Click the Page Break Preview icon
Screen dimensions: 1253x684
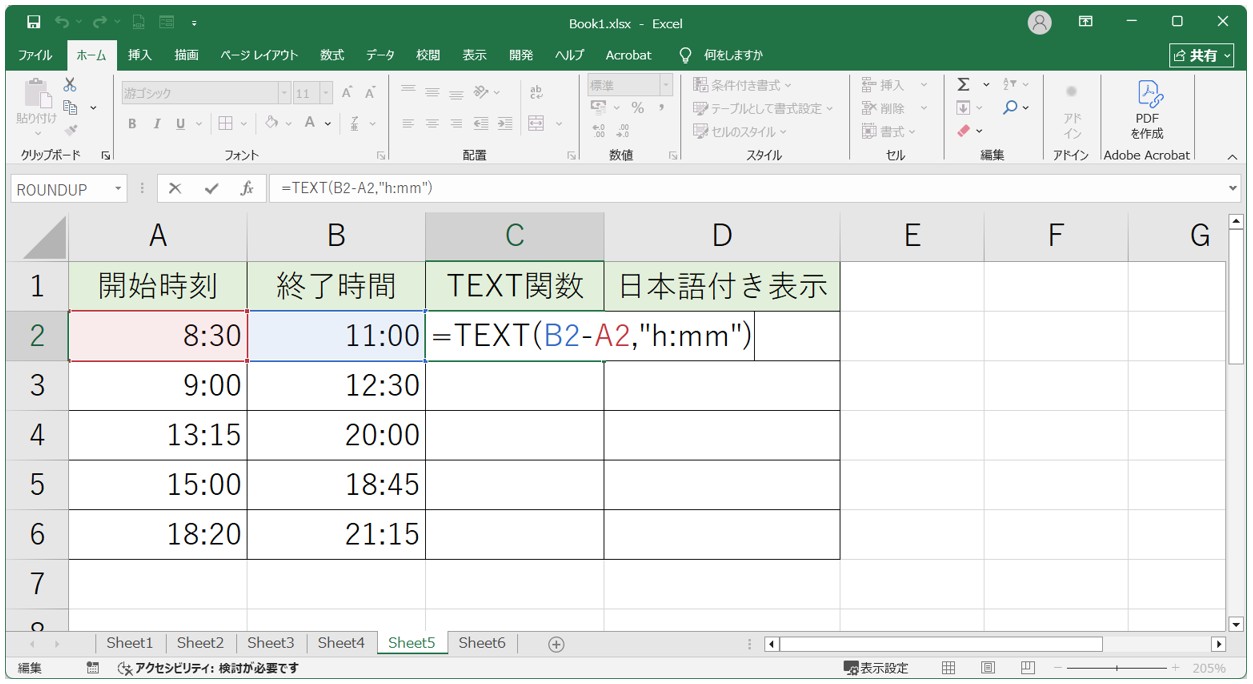[1027, 668]
